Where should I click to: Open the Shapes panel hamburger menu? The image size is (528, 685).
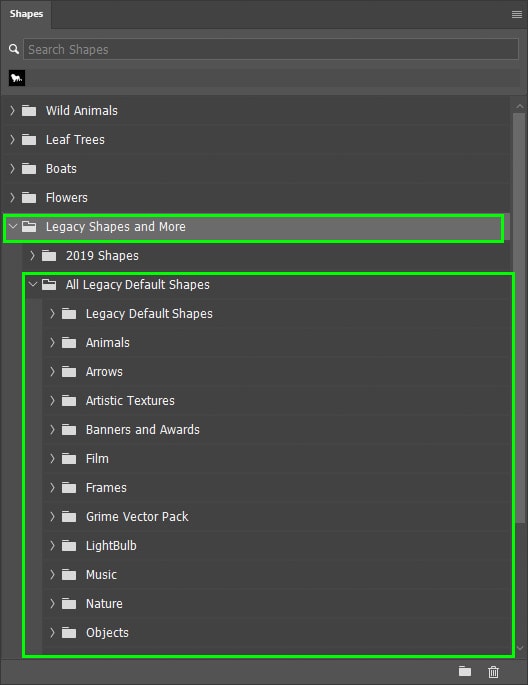[x=517, y=14]
